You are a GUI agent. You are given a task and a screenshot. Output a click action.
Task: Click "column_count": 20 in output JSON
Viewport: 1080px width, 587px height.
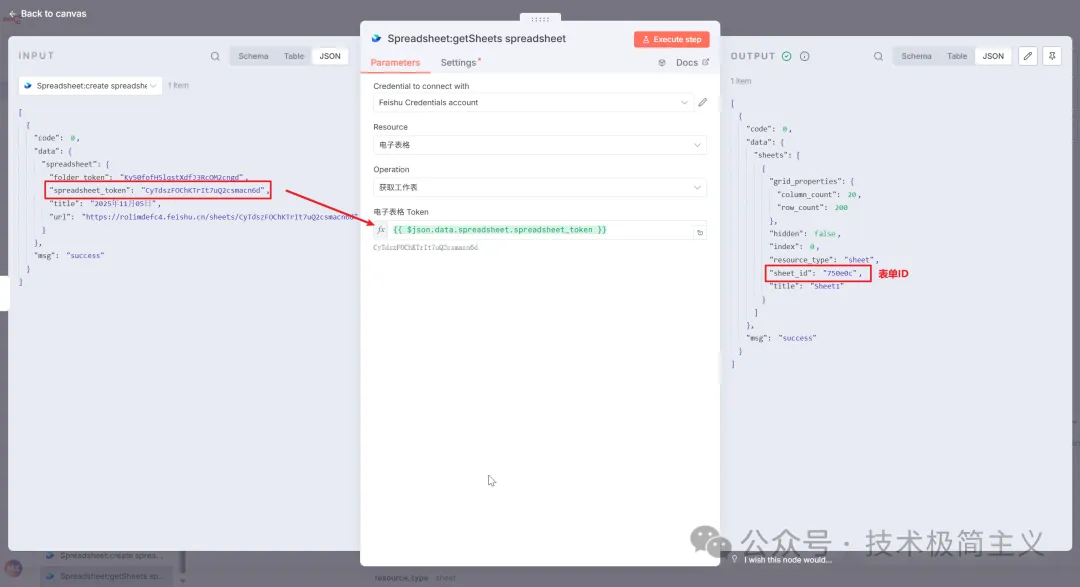point(819,194)
